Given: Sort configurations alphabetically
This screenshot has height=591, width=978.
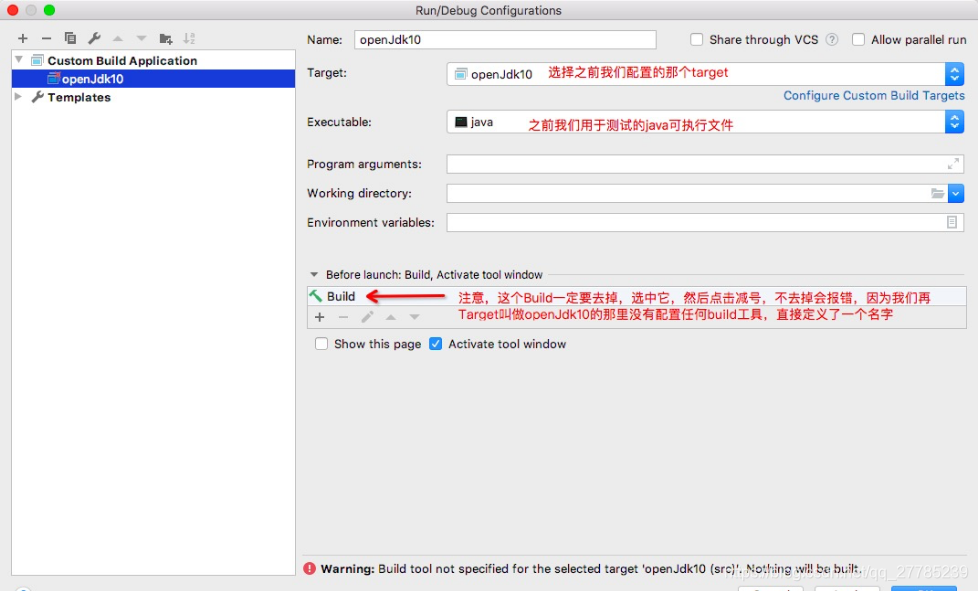Looking at the screenshot, I should [x=189, y=39].
